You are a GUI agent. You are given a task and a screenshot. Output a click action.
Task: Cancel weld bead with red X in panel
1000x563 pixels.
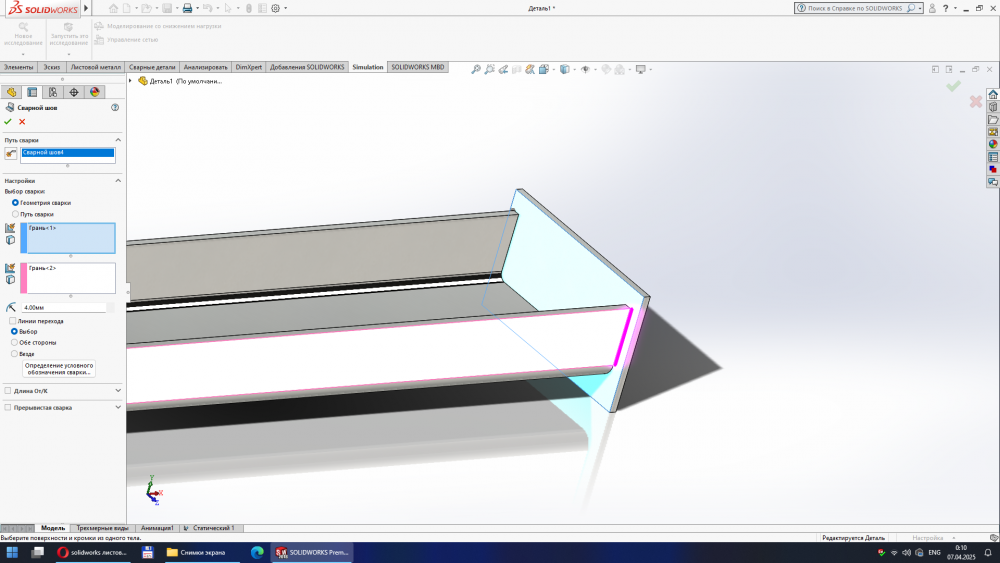22,121
